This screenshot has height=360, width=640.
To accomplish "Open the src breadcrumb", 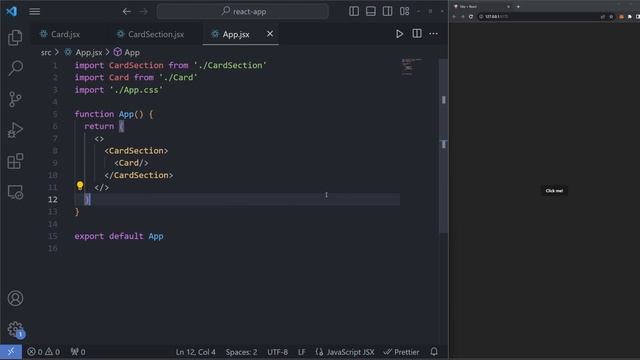I will (46, 52).
